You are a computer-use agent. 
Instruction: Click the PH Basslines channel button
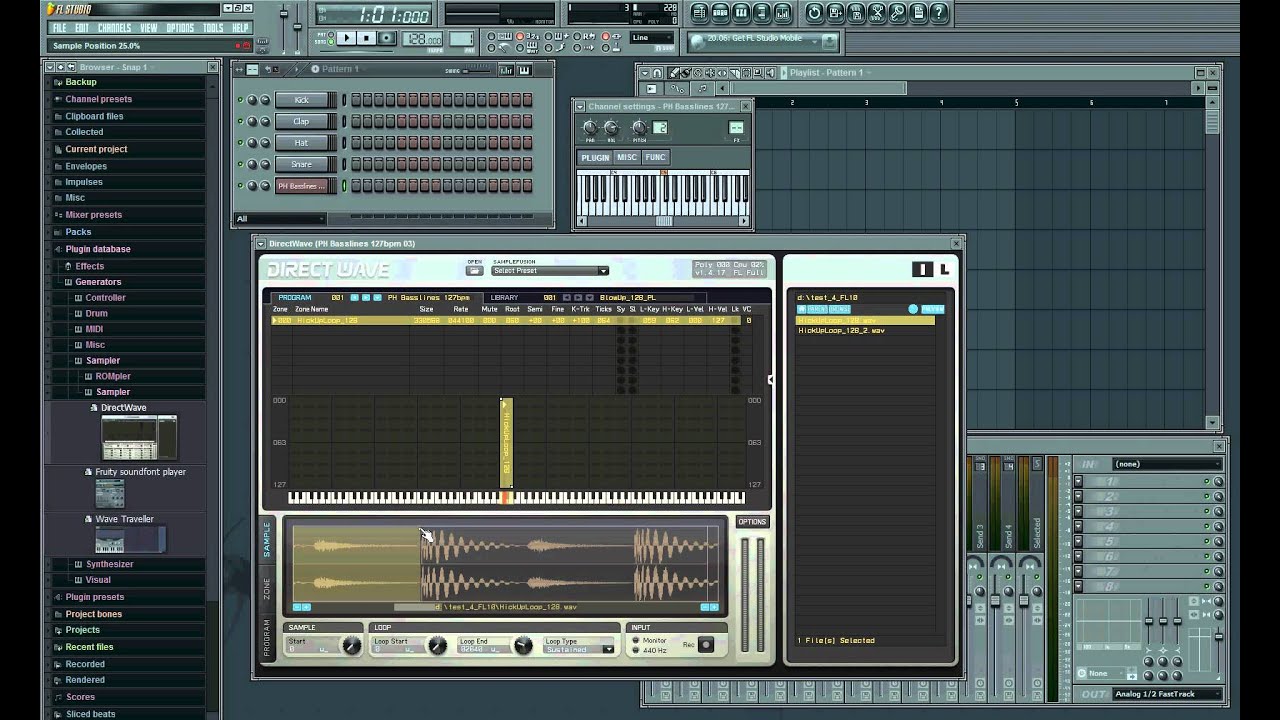coord(301,186)
